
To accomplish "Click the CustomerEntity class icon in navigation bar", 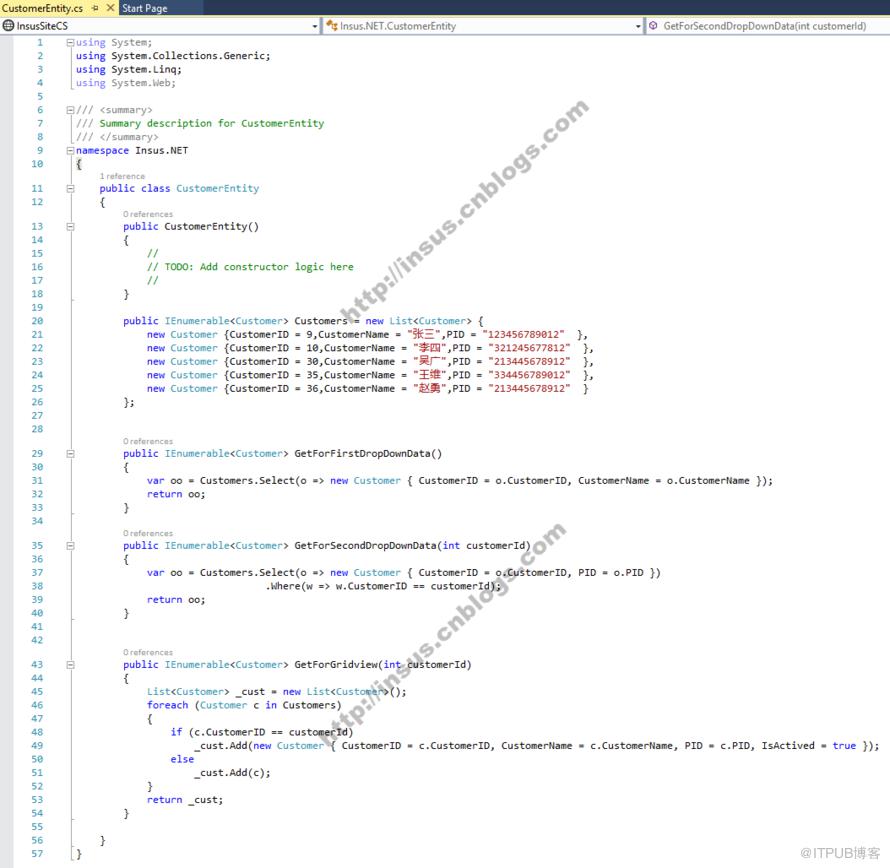I will (331, 26).
